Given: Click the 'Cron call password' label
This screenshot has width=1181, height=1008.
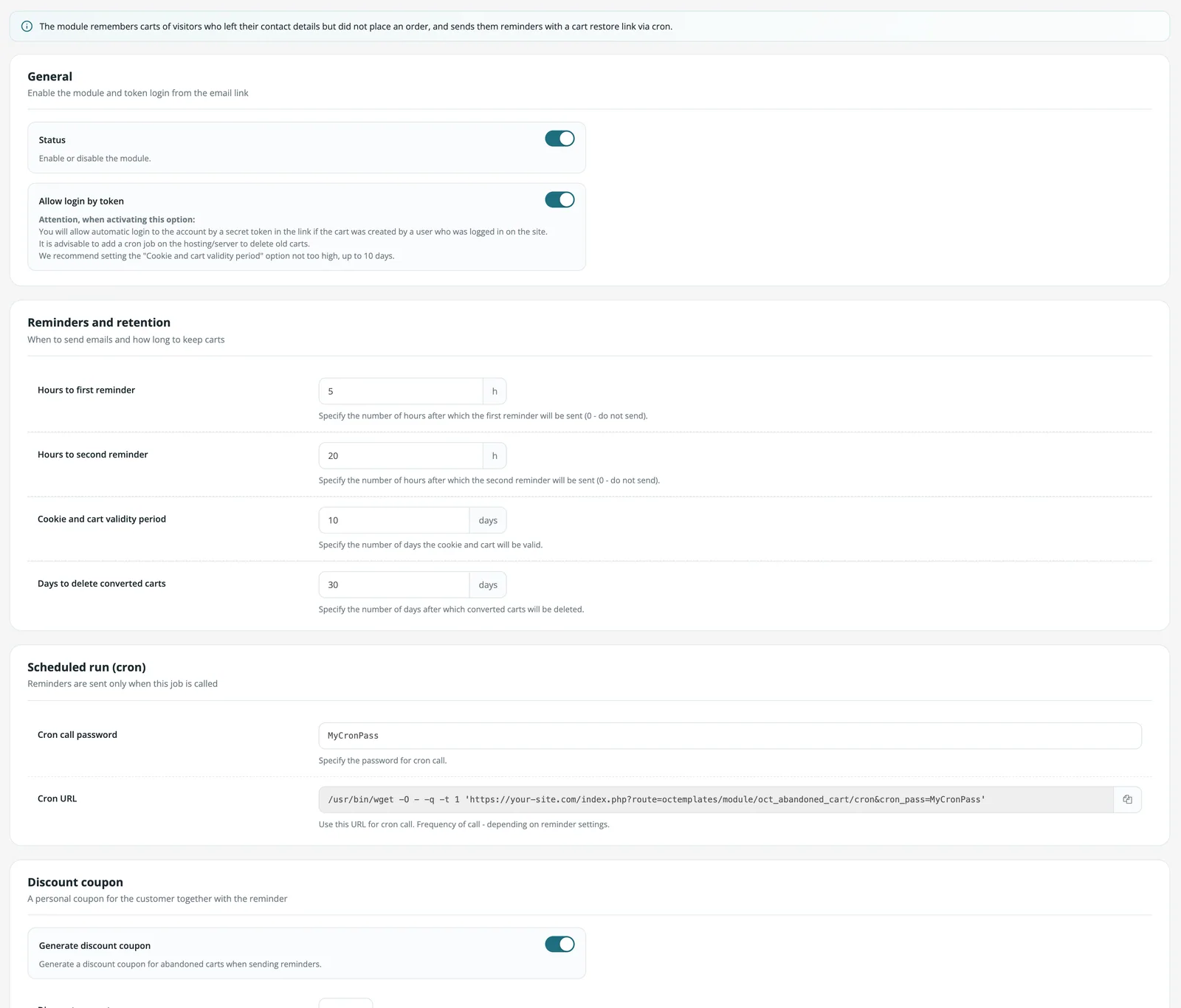Looking at the screenshot, I should pyautogui.click(x=78, y=735).
